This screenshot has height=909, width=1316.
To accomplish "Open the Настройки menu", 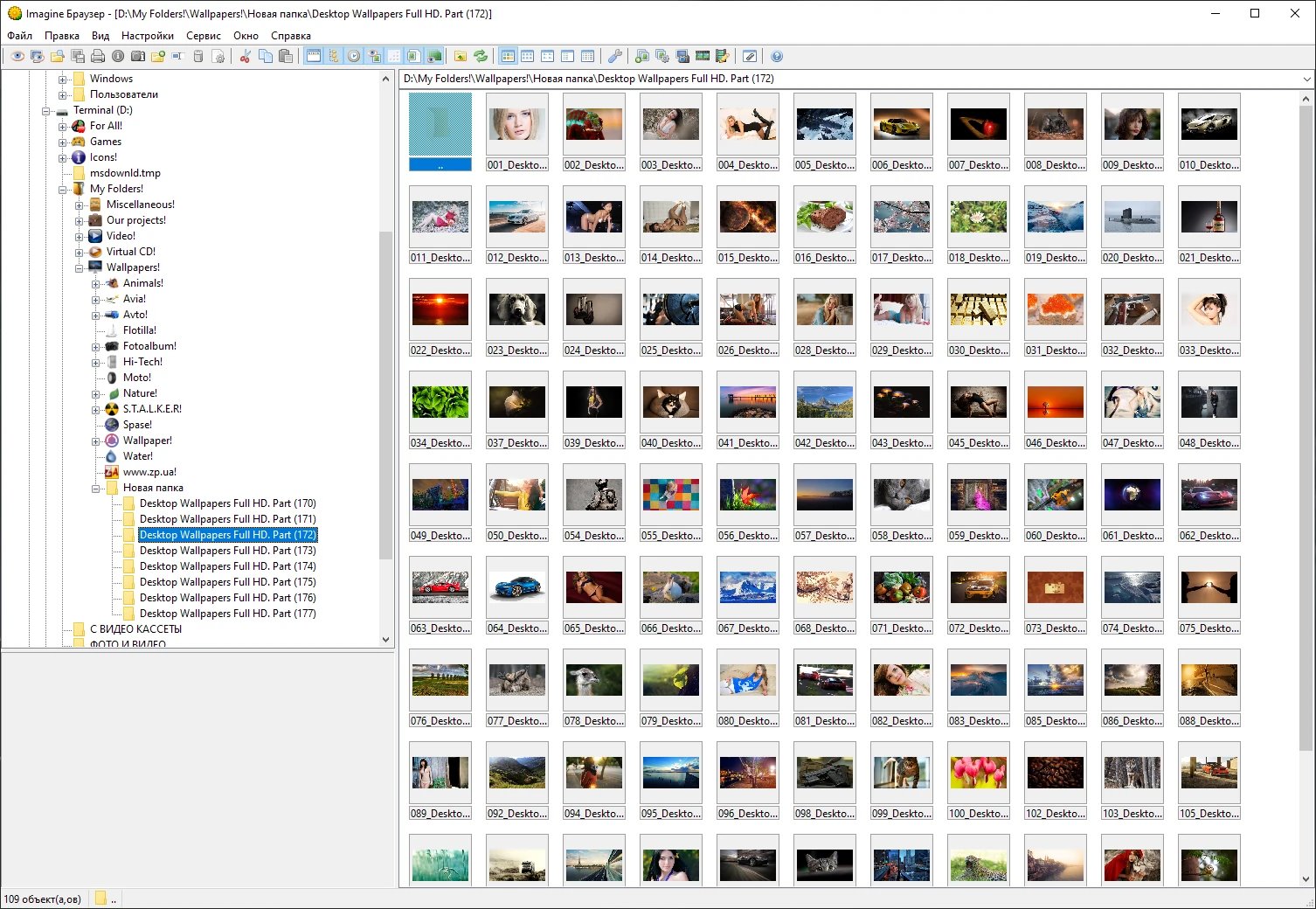I will 148,36.
